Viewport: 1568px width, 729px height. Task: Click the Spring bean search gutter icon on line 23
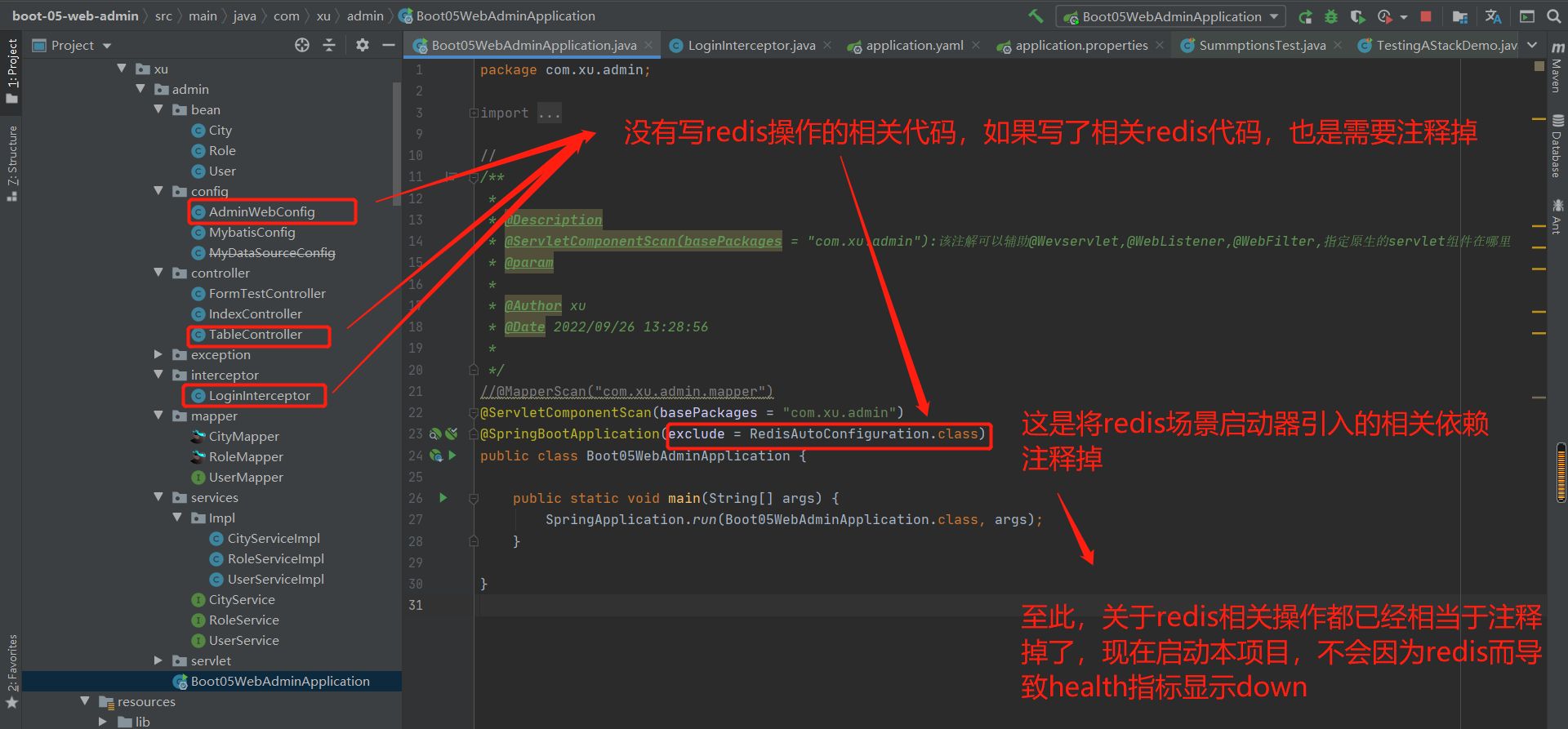[x=436, y=433]
